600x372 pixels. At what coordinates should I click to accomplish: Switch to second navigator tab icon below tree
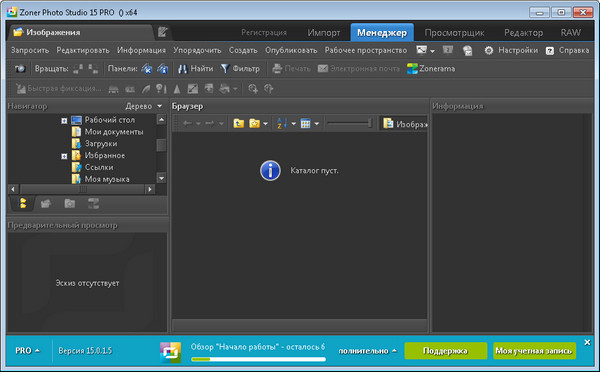click(46, 204)
